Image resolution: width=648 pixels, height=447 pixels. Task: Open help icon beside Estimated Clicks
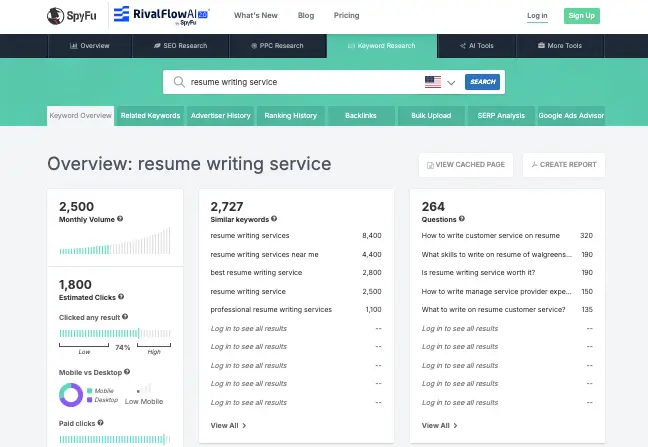coord(121,297)
